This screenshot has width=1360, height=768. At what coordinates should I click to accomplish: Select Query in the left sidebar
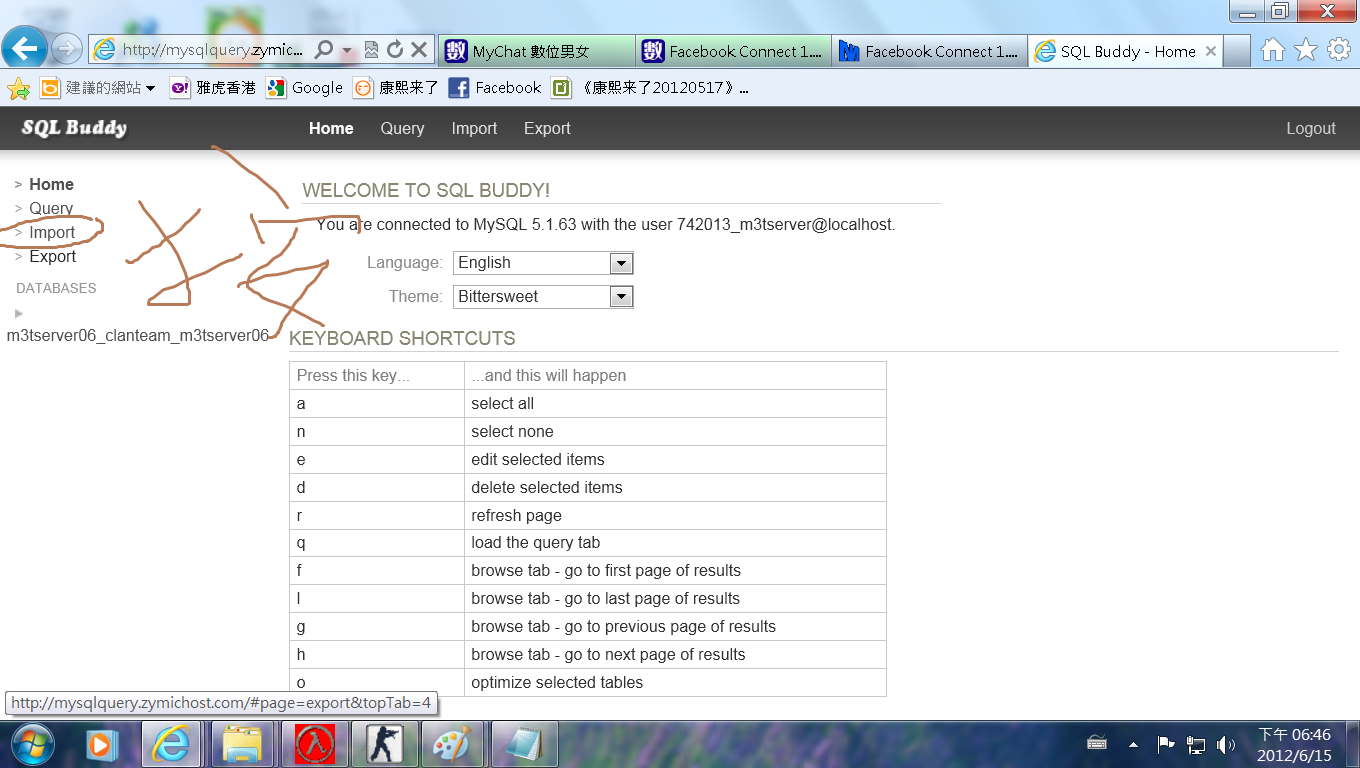pyautogui.click(x=51, y=208)
